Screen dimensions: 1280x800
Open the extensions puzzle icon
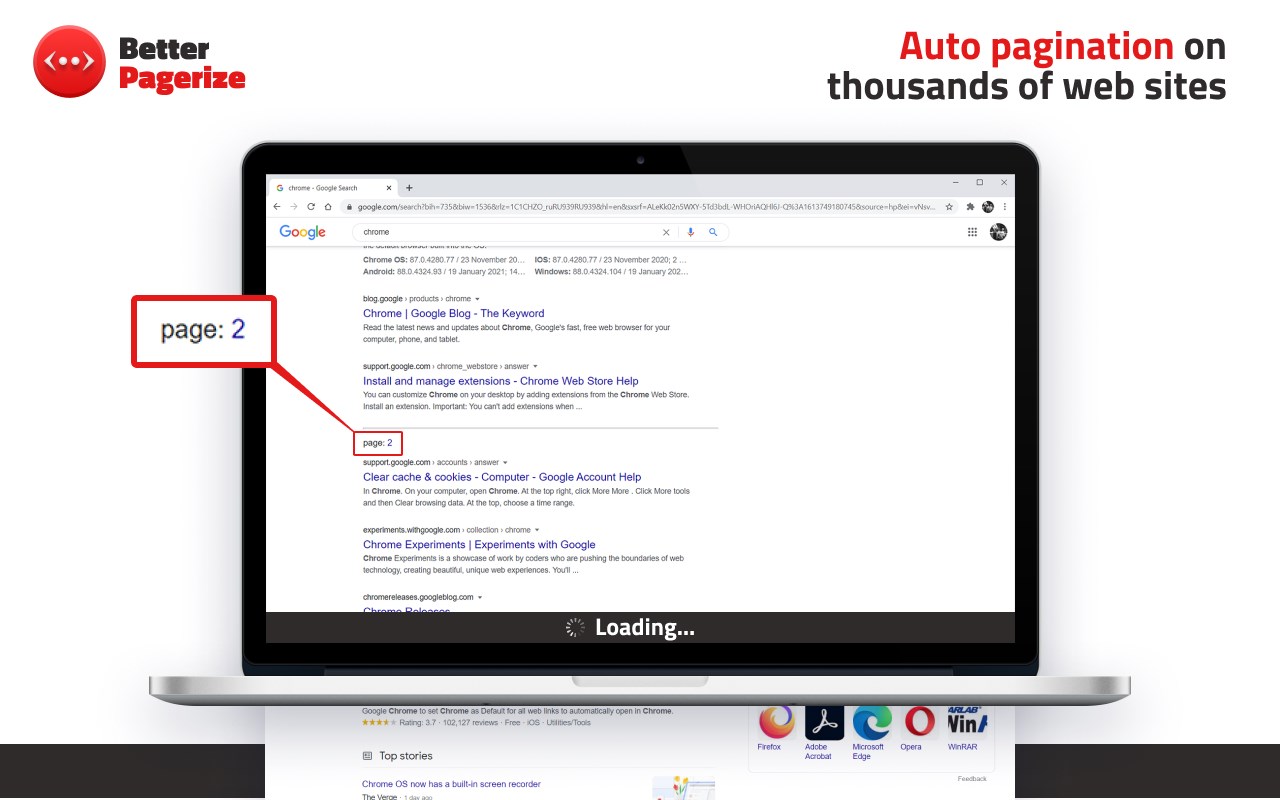click(970, 207)
